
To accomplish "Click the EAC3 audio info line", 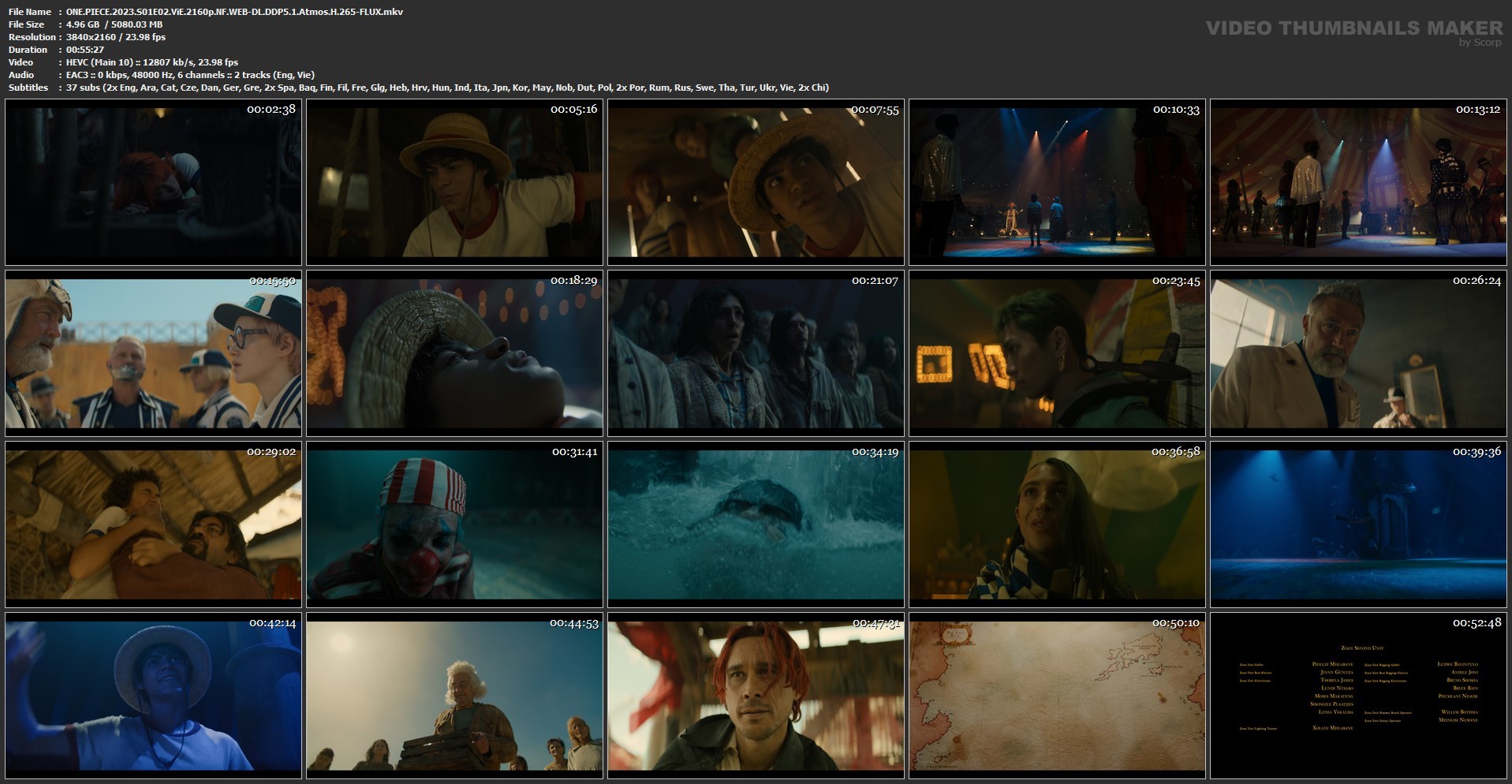I will [190, 75].
